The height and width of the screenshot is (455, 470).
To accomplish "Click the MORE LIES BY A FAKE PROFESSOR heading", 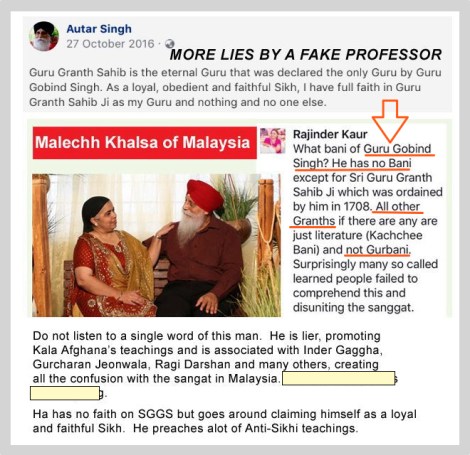I will coord(306,55).
